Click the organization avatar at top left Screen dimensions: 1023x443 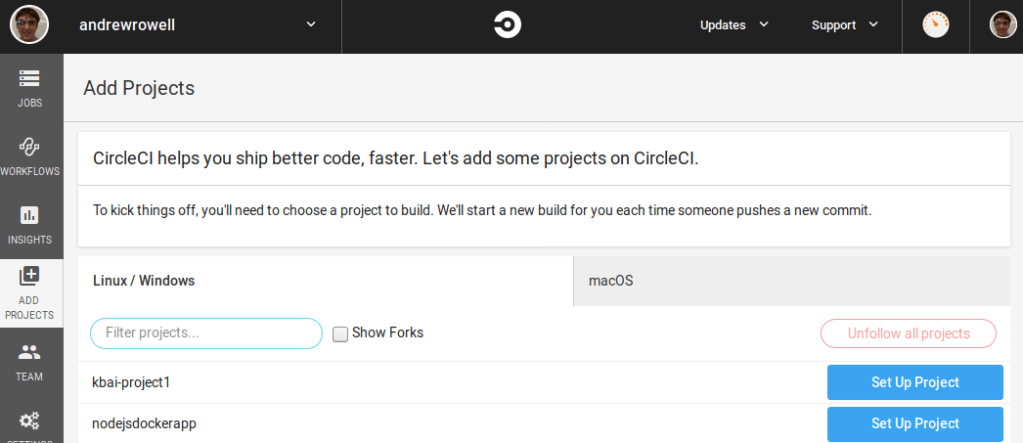30,25
